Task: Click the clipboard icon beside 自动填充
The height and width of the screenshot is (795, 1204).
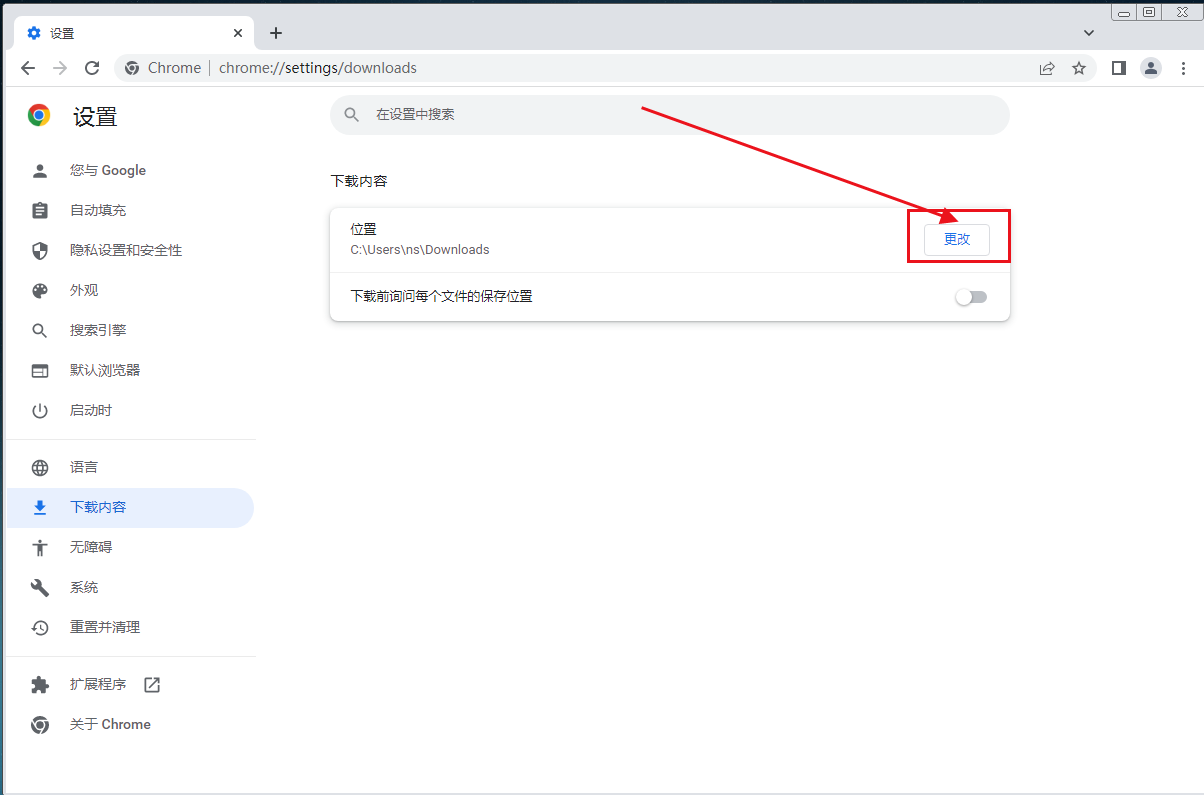Action: 40,210
